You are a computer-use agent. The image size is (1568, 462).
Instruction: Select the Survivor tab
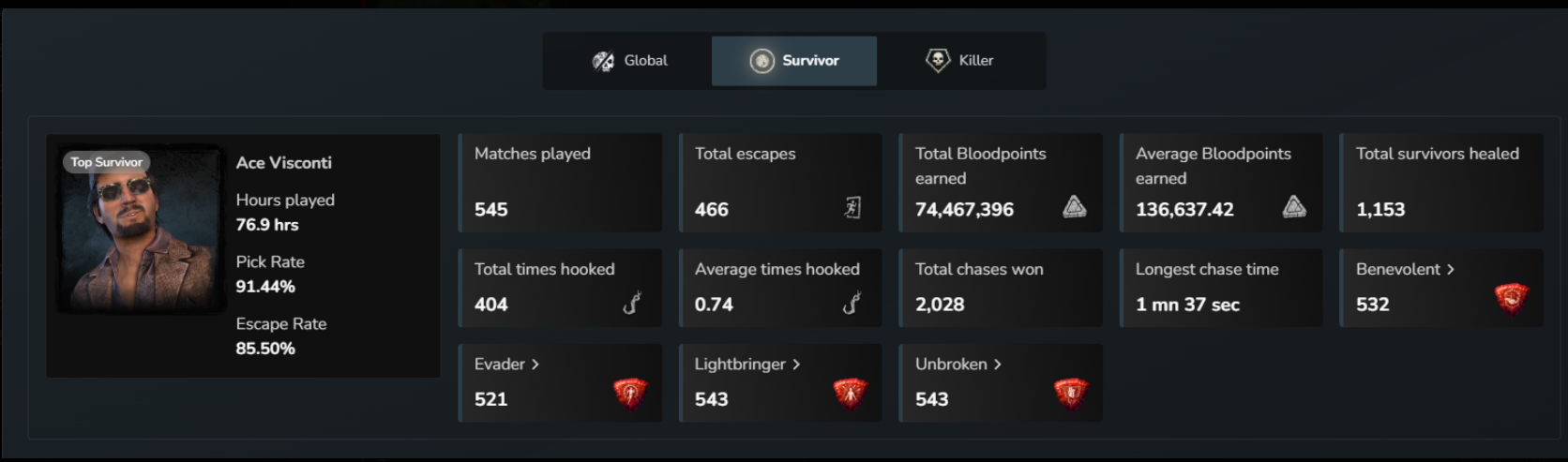794,61
